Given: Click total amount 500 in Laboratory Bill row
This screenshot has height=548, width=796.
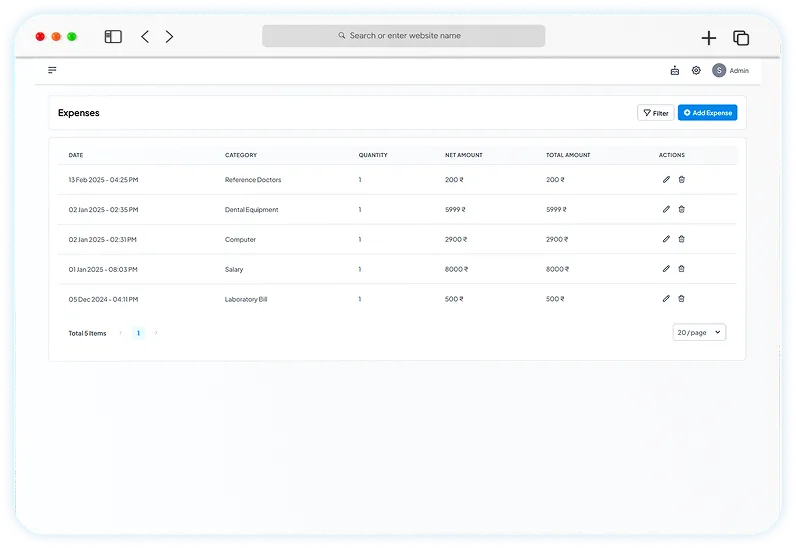Looking at the screenshot, I should [x=555, y=300].
